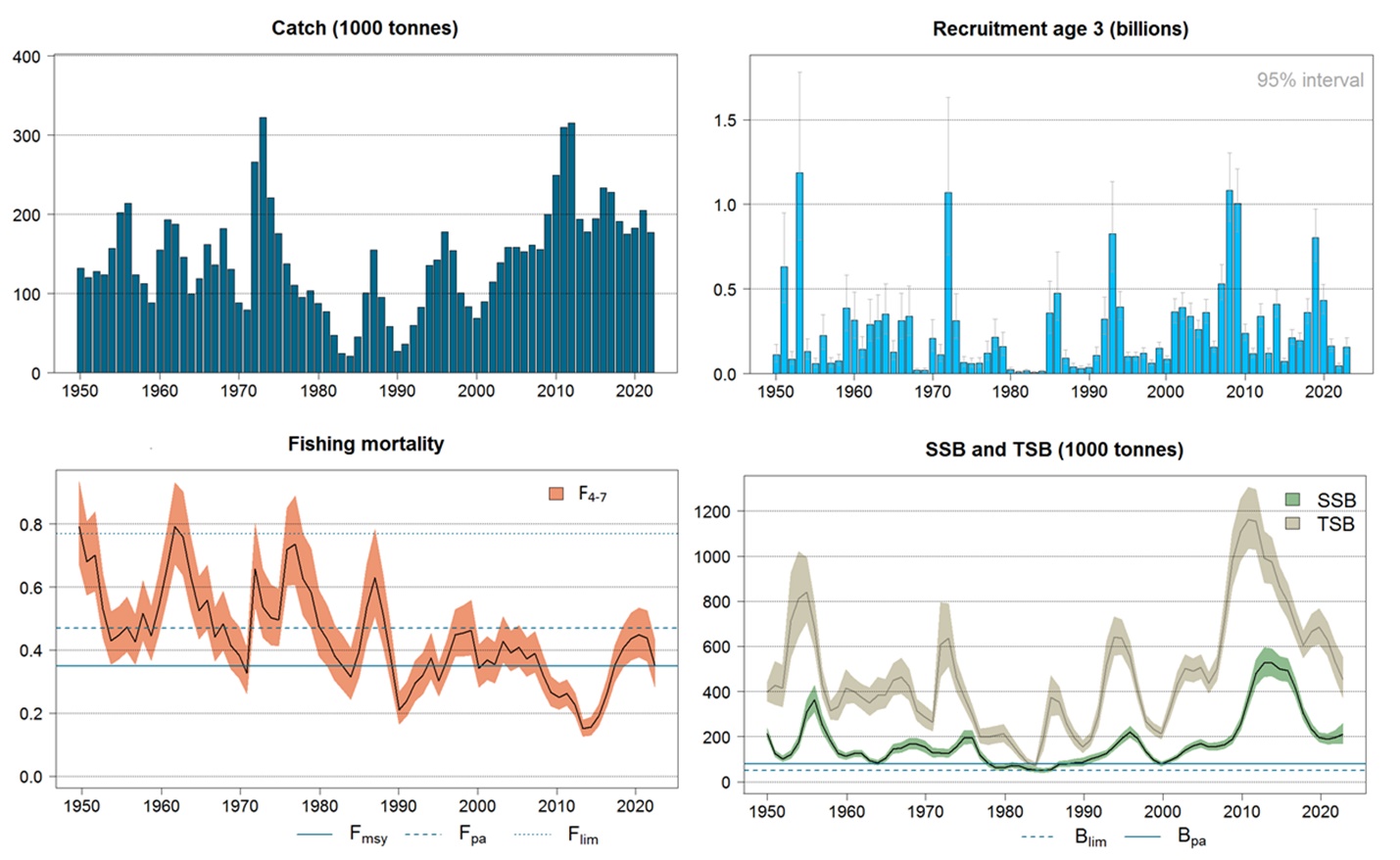The width and height of the screenshot is (1400, 860).
Task: Click the Bpa solid line legend entry
Action: tap(1165, 837)
